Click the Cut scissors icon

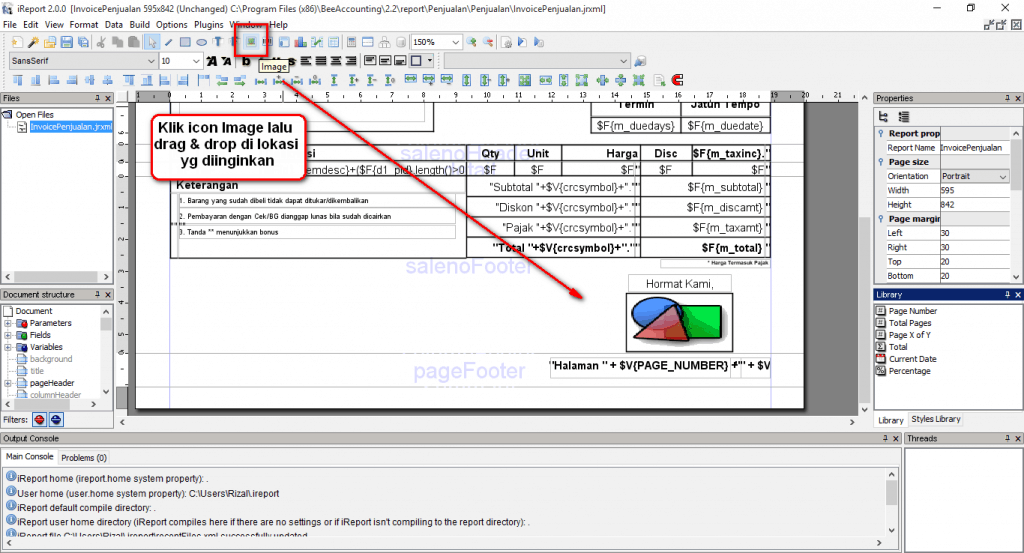101,42
